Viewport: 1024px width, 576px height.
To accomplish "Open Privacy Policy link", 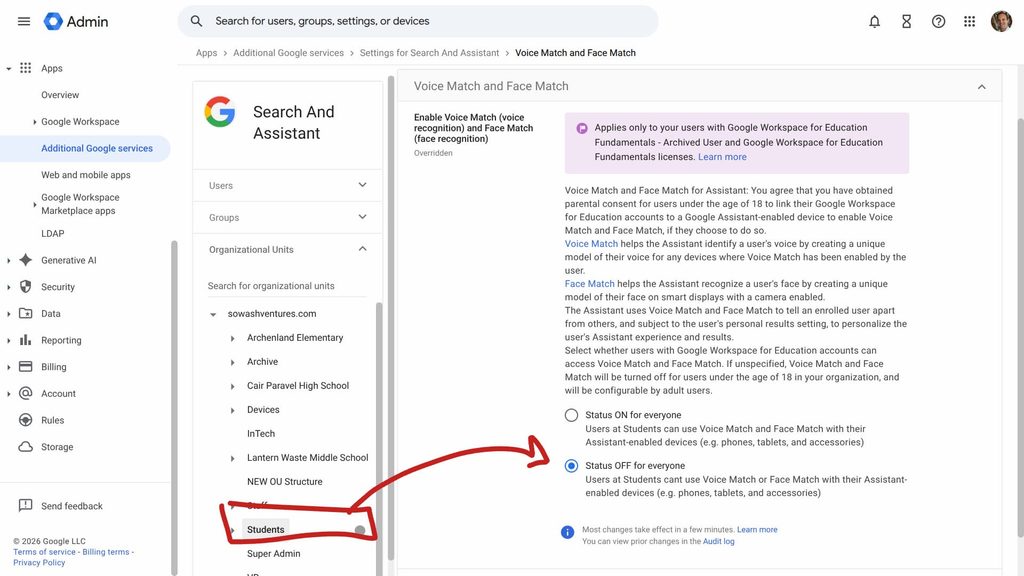I will click(39, 562).
